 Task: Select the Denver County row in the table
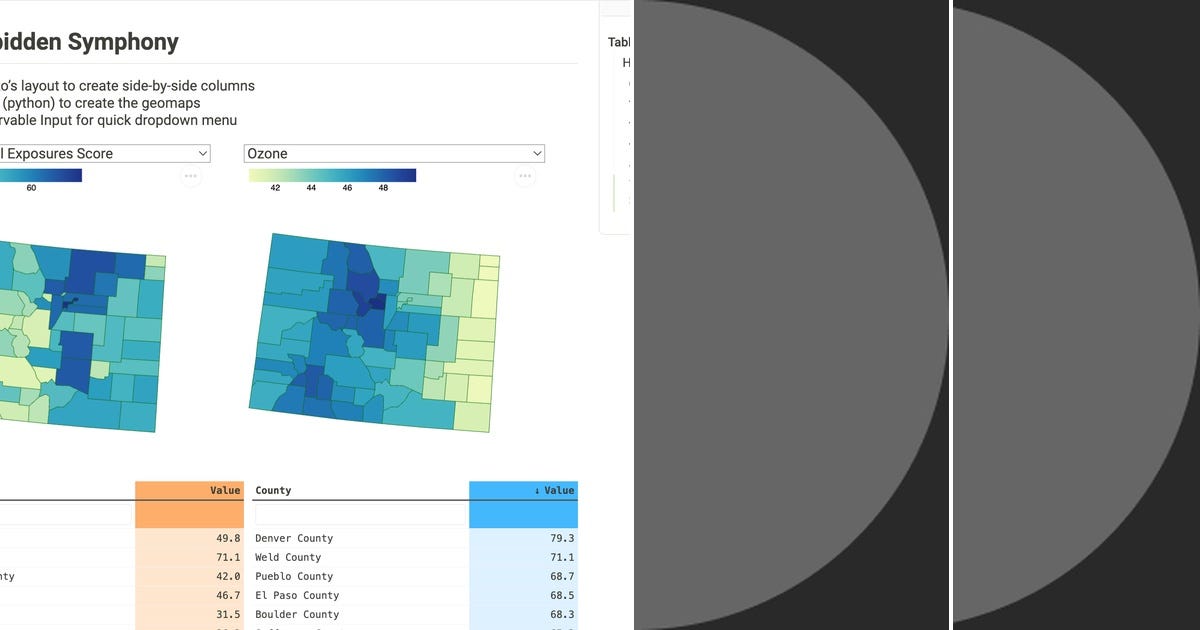tap(294, 538)
